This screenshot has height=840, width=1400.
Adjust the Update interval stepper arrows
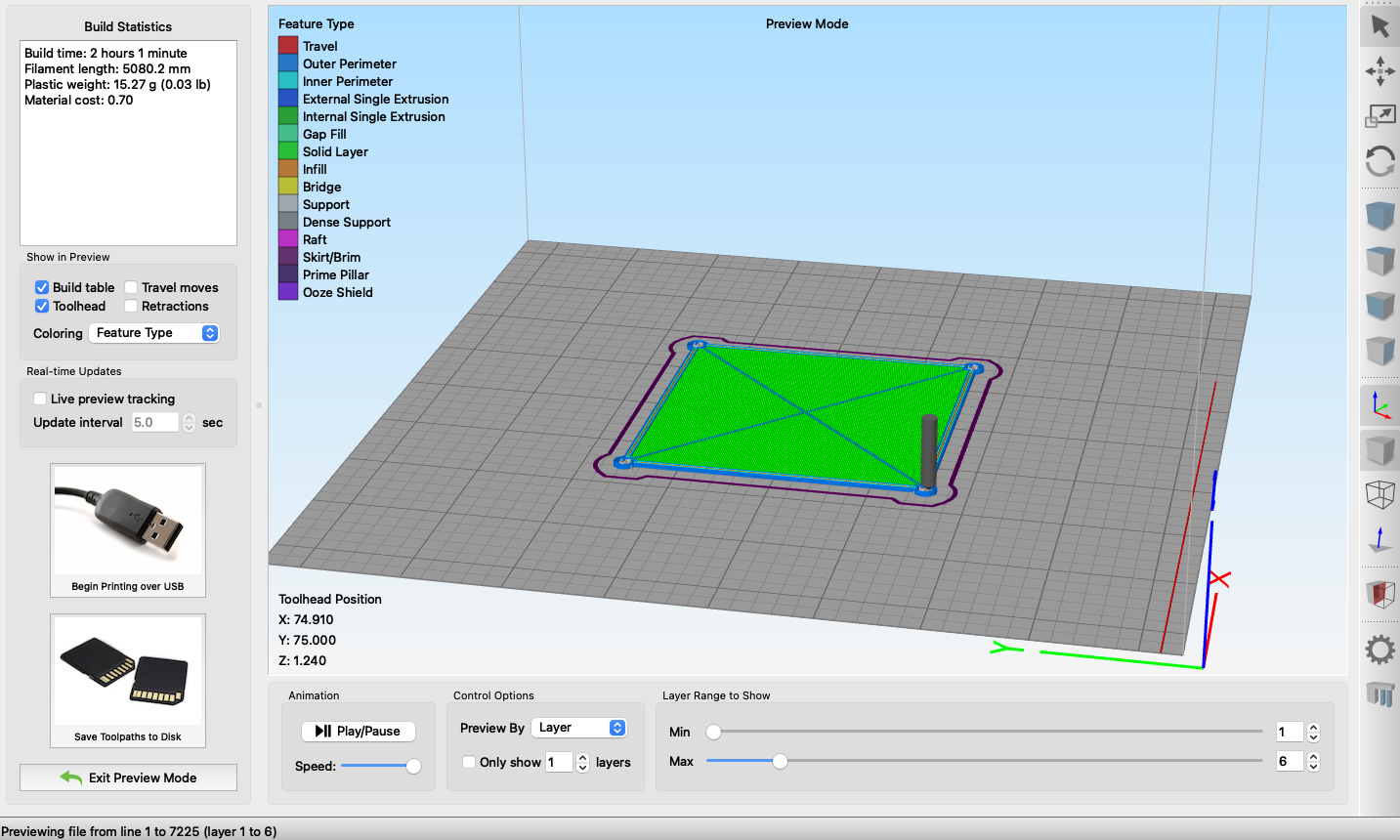(189, 422)
